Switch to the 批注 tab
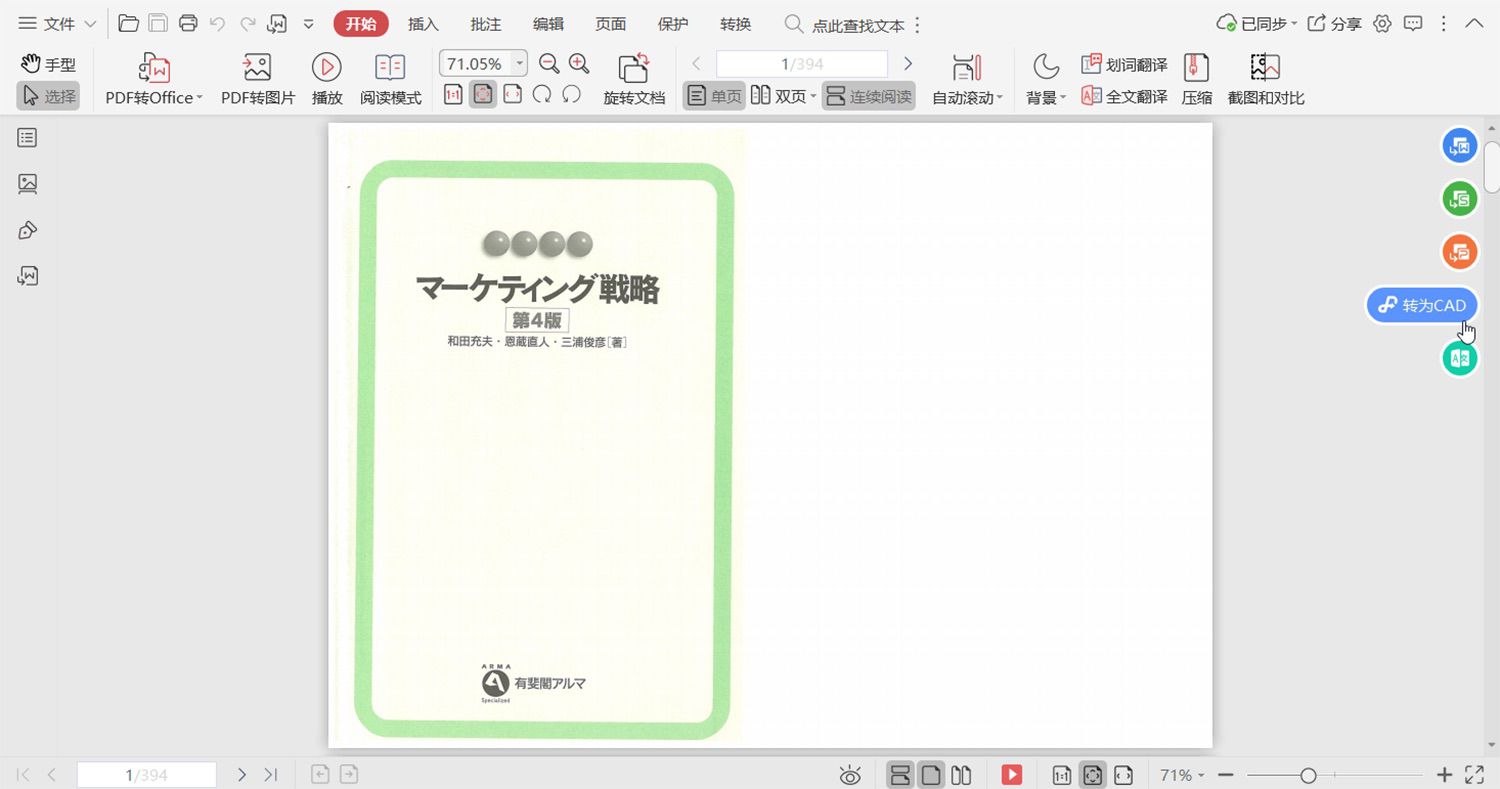The height and width of the screenshot is (789, 1500). 486,24
